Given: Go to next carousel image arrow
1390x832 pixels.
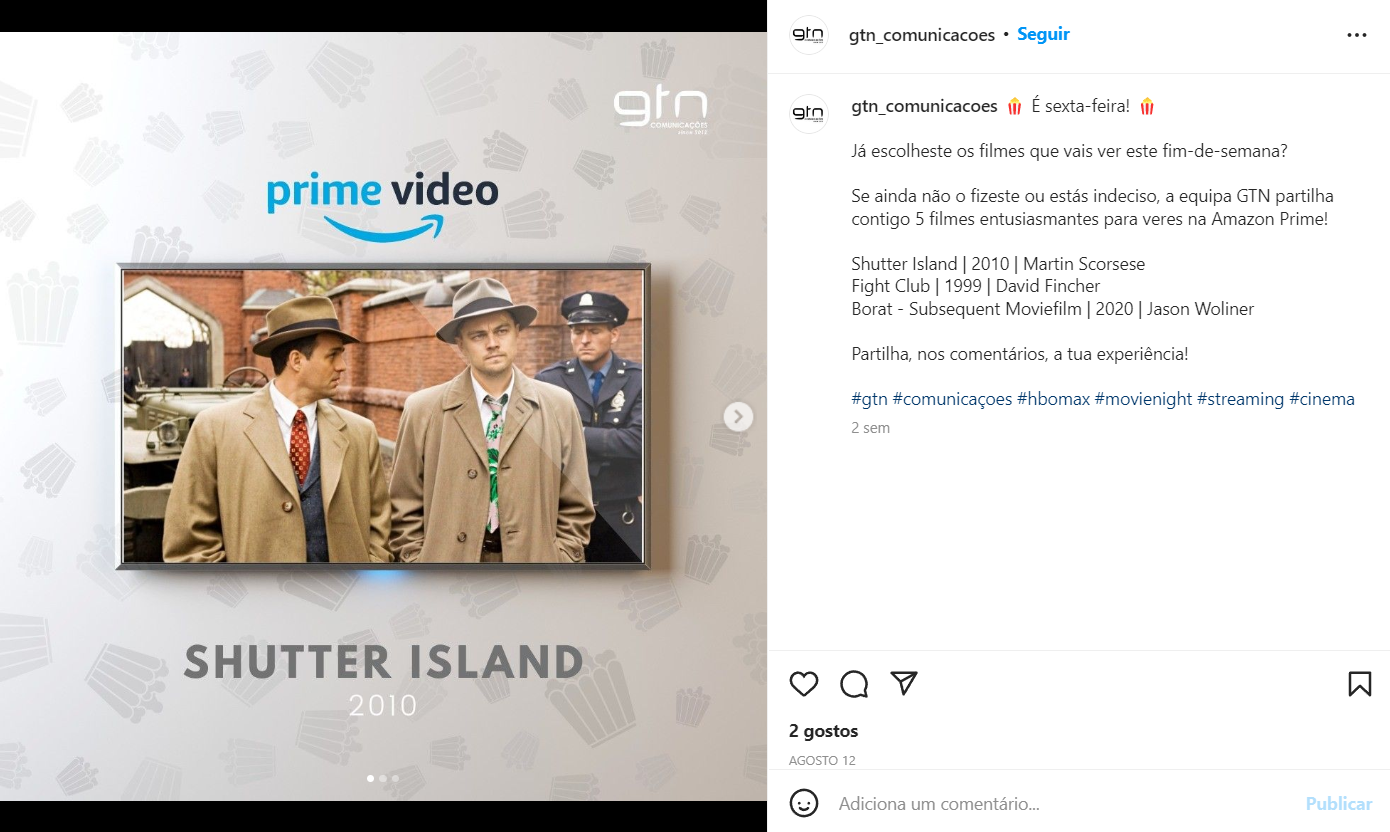Looking at the screenshot, I should [x=738, y=416].
